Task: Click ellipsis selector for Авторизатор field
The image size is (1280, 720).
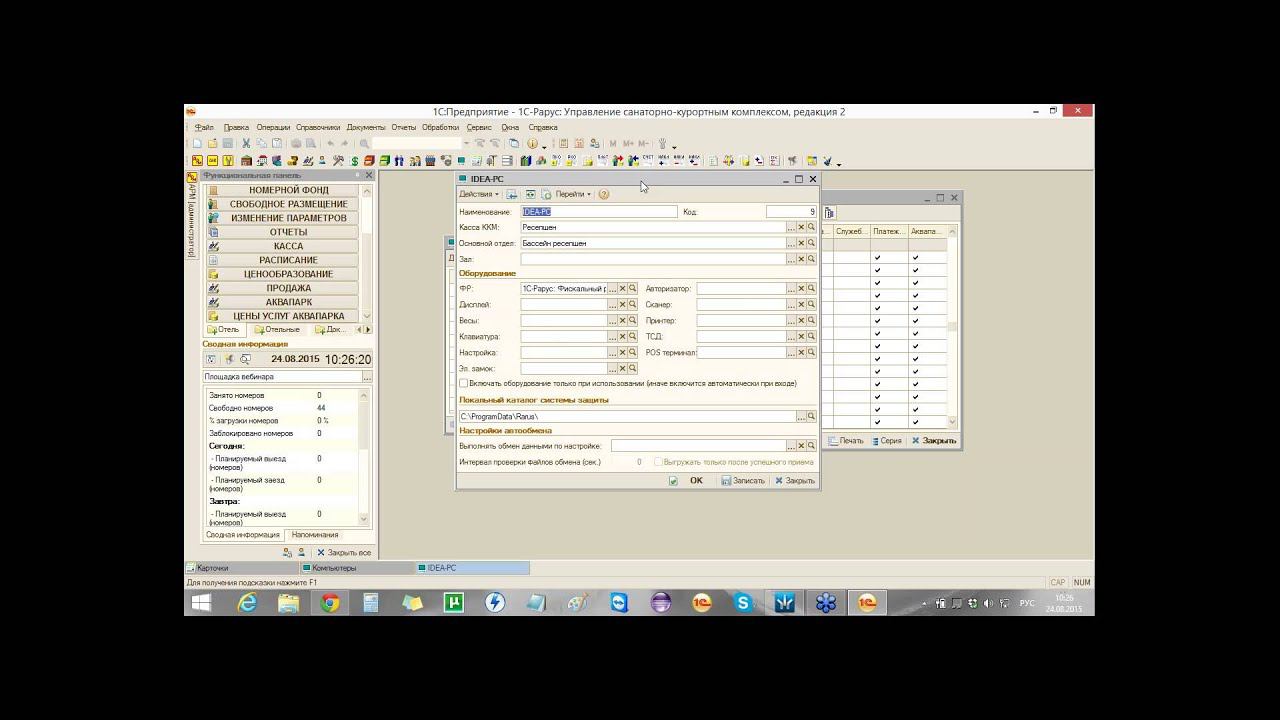Action: coord(791,288)
